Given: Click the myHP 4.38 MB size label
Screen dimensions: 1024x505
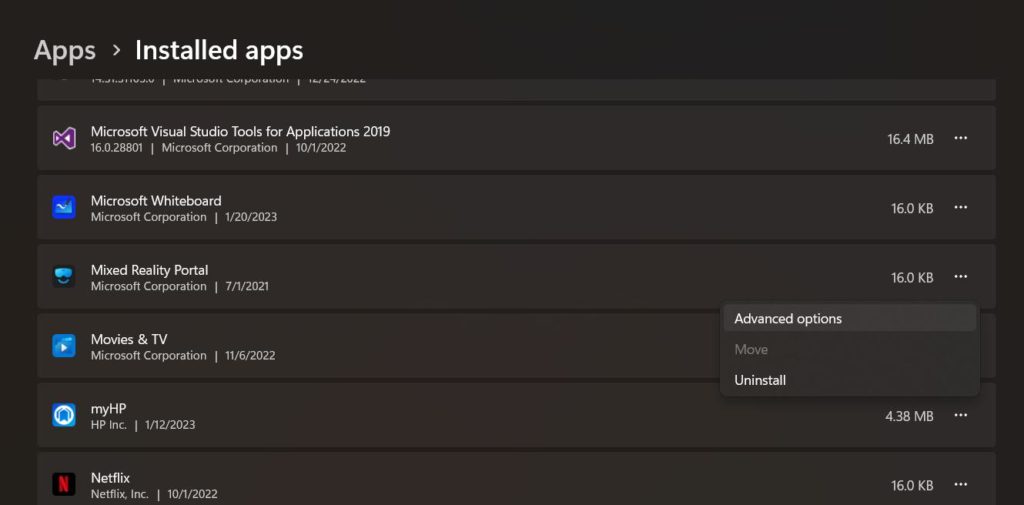Looking at the screenshot, I should pyautogui.click(x=909, y=416).
